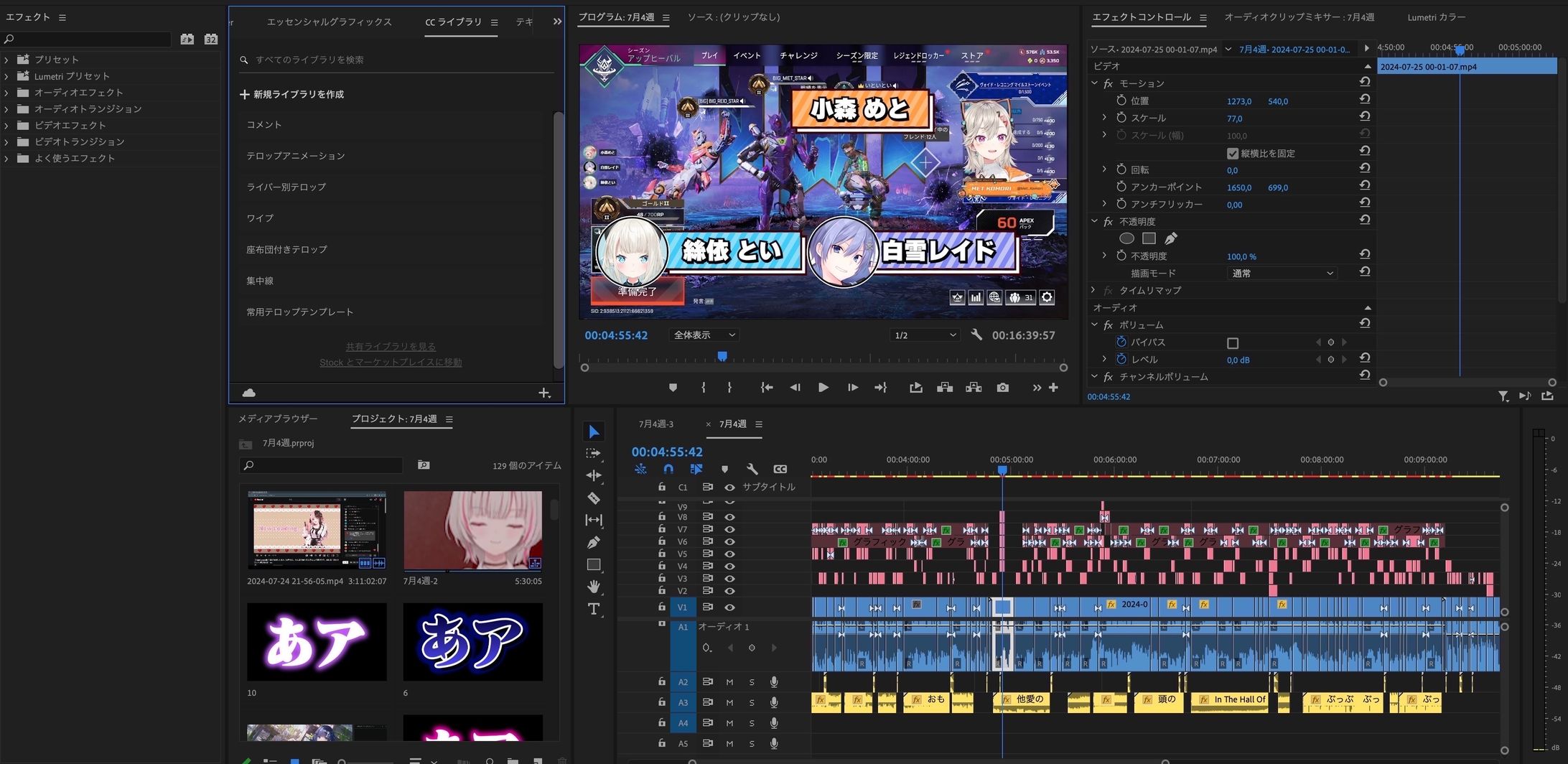Open the shared libraries link
The width and height of the screenshot is (1568, 764).
click(x=391, y=347)
